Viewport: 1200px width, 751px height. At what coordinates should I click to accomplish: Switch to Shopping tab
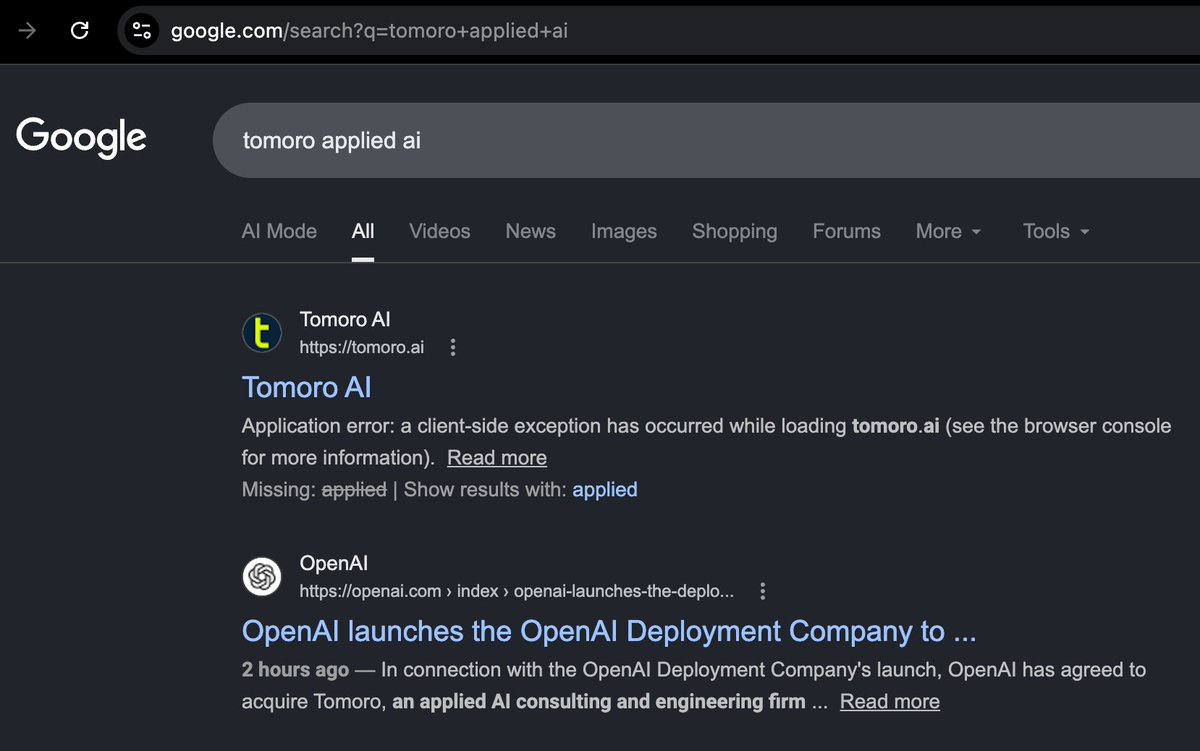pyautogui.click(x=734, y=231)
